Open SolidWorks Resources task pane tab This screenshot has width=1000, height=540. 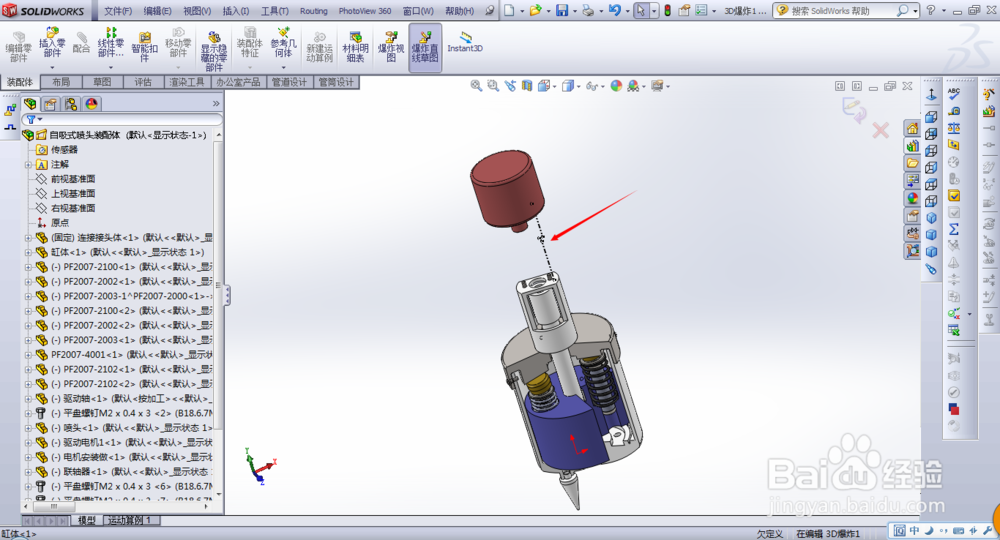tap(912, 129)
